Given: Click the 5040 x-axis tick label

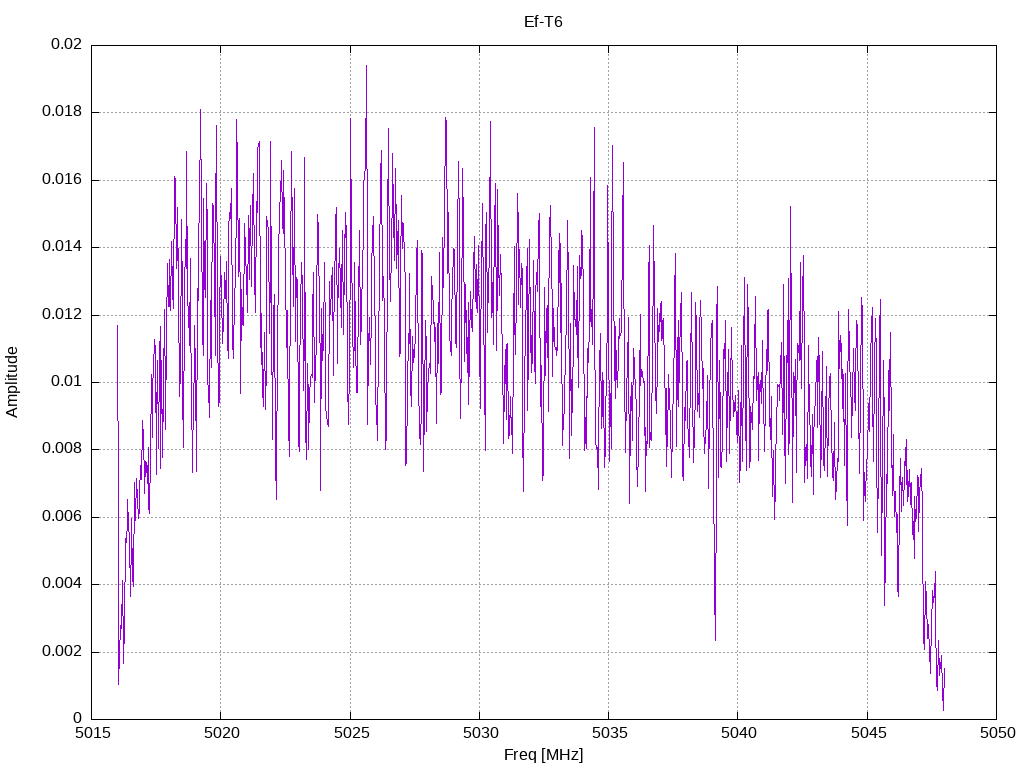Looking at the screenshot, I should tap(739, 733).
